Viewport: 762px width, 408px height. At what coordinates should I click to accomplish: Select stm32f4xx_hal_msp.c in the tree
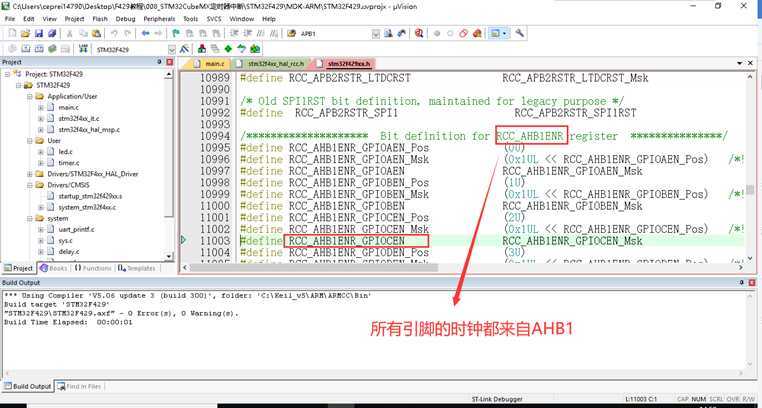pyautogui.click(x=89, y=130)
